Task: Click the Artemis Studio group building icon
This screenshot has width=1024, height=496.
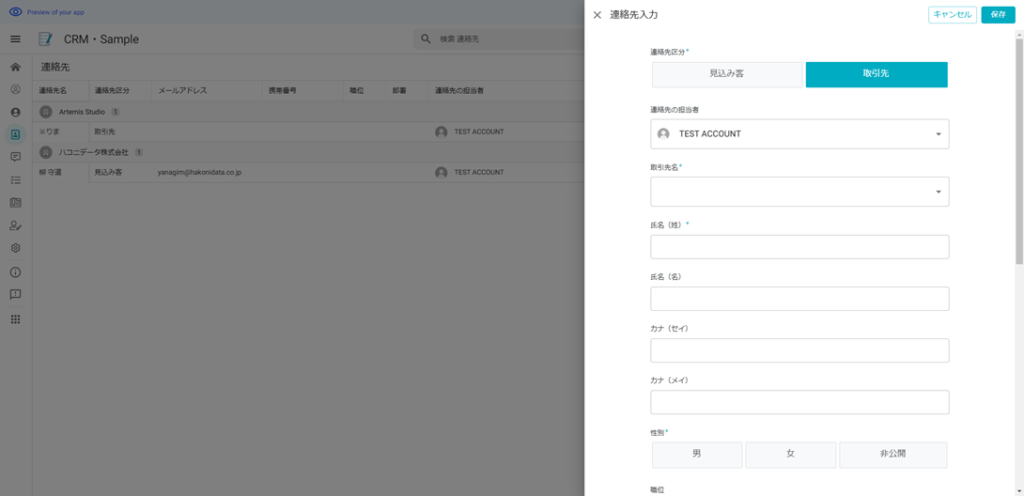Action: point(46,112)
